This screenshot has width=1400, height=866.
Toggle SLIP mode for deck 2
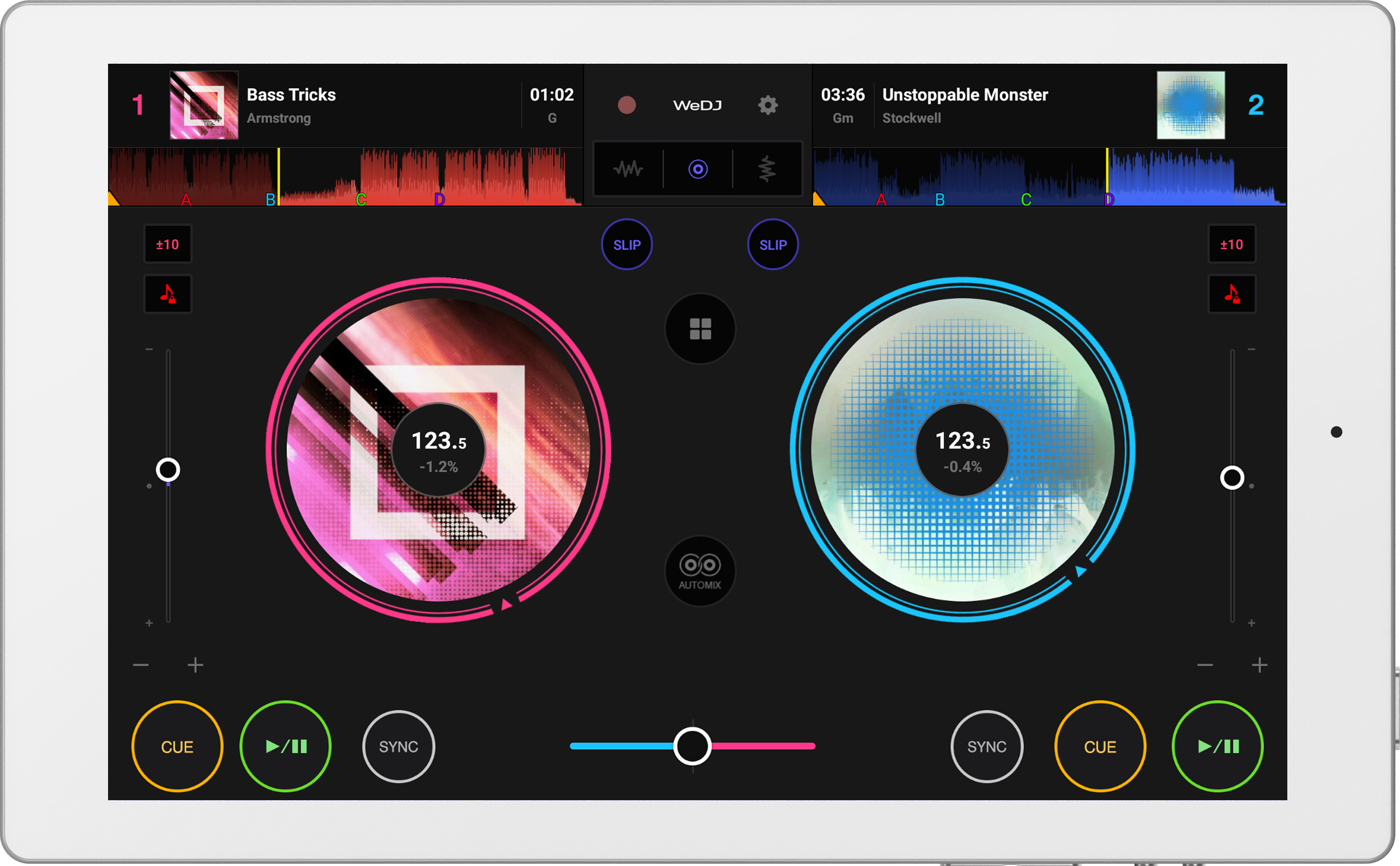click(773, 245)
